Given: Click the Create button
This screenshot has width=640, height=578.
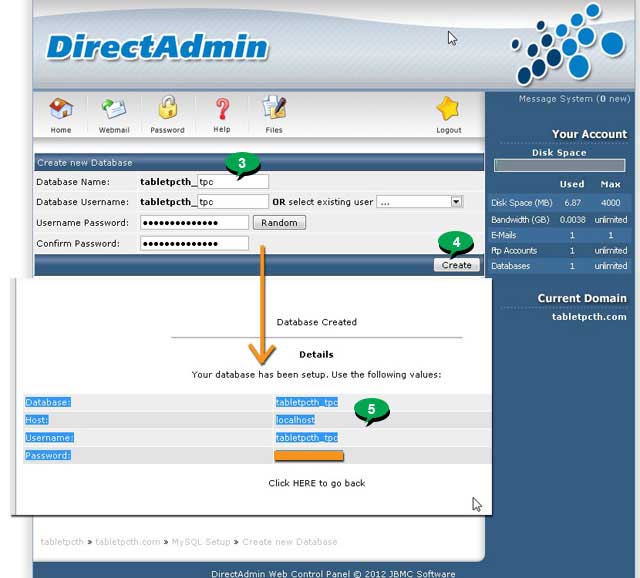Looking at the screenshot, I should click(456, 265).
